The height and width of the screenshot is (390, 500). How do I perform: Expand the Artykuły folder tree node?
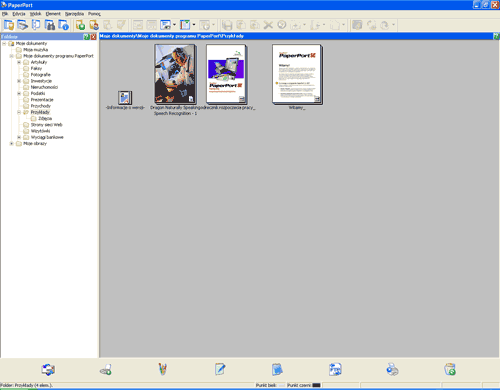point(19,62)
